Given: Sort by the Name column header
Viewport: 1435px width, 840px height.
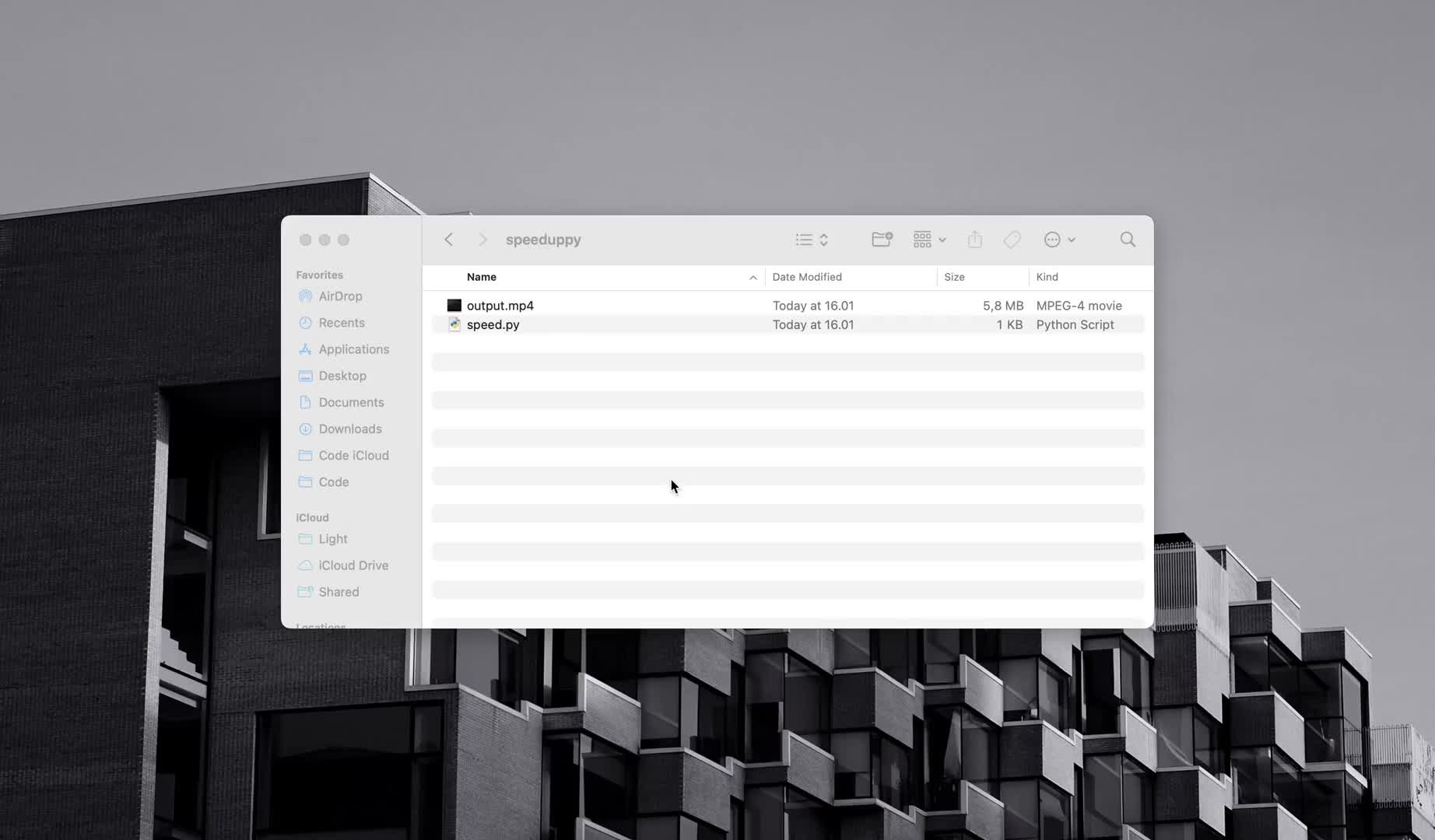Looking at the screenshot, I should (x=482, y=277).
